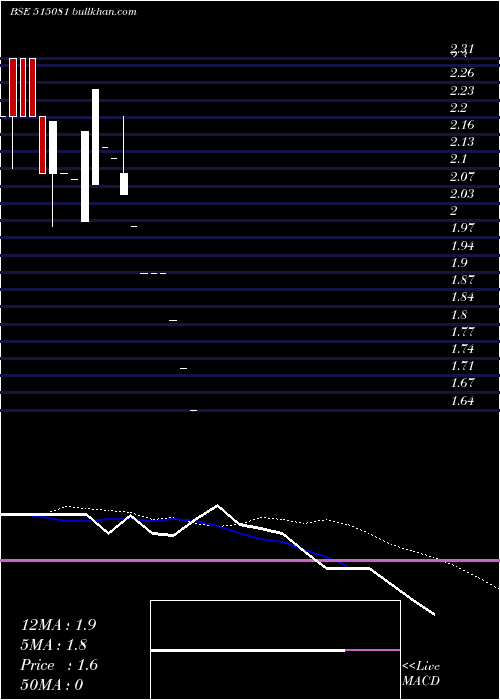Click the 2.13 price axis label
Viewport: 500px width, 700px height.
point(462,142)
